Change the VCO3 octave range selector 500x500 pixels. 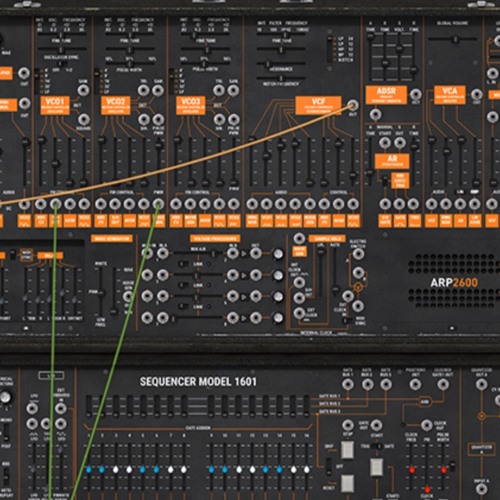pyautogui.click(x=171, y=81)
